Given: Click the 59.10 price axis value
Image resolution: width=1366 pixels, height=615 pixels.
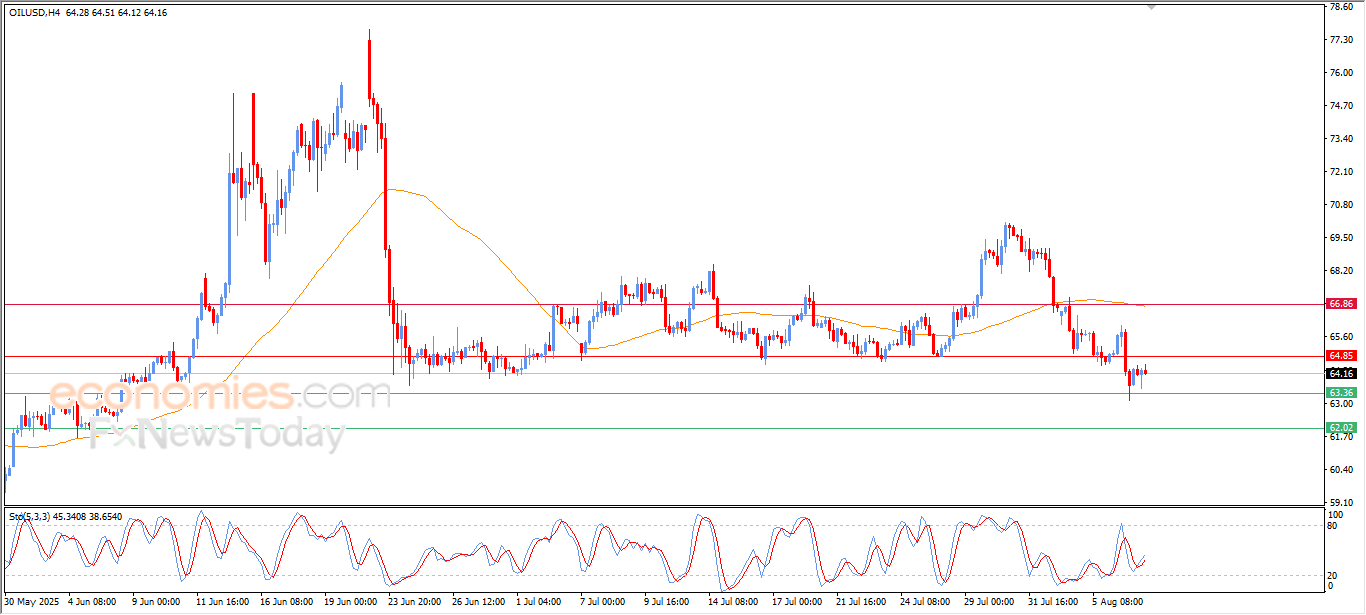Looking at the screenshot, I should click(1341, 502).
